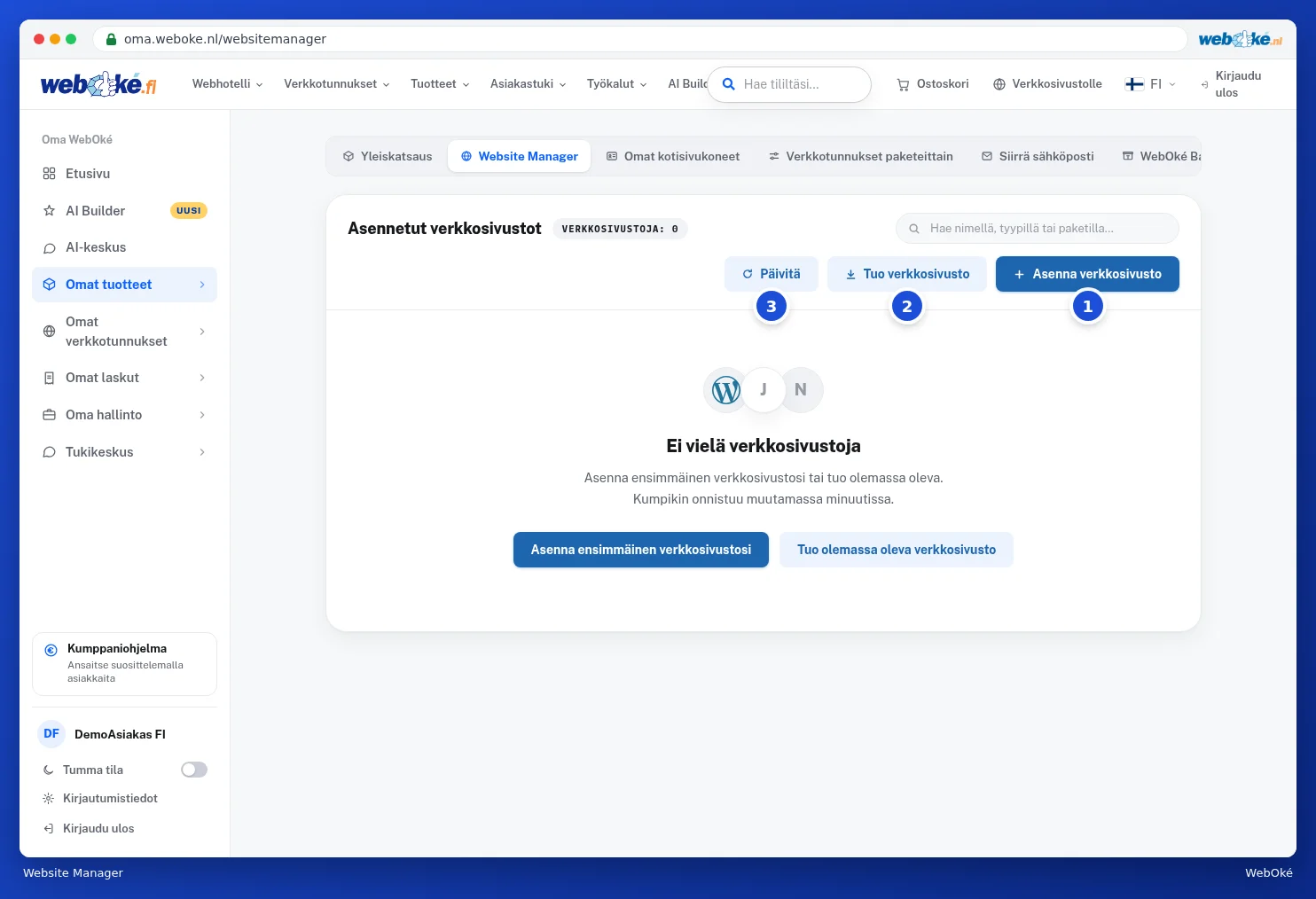Screen dimensions: 1316x899
Task: Click Asenna ensimmäinen verkkosivustosi button
Action: [x=641, y=550]
